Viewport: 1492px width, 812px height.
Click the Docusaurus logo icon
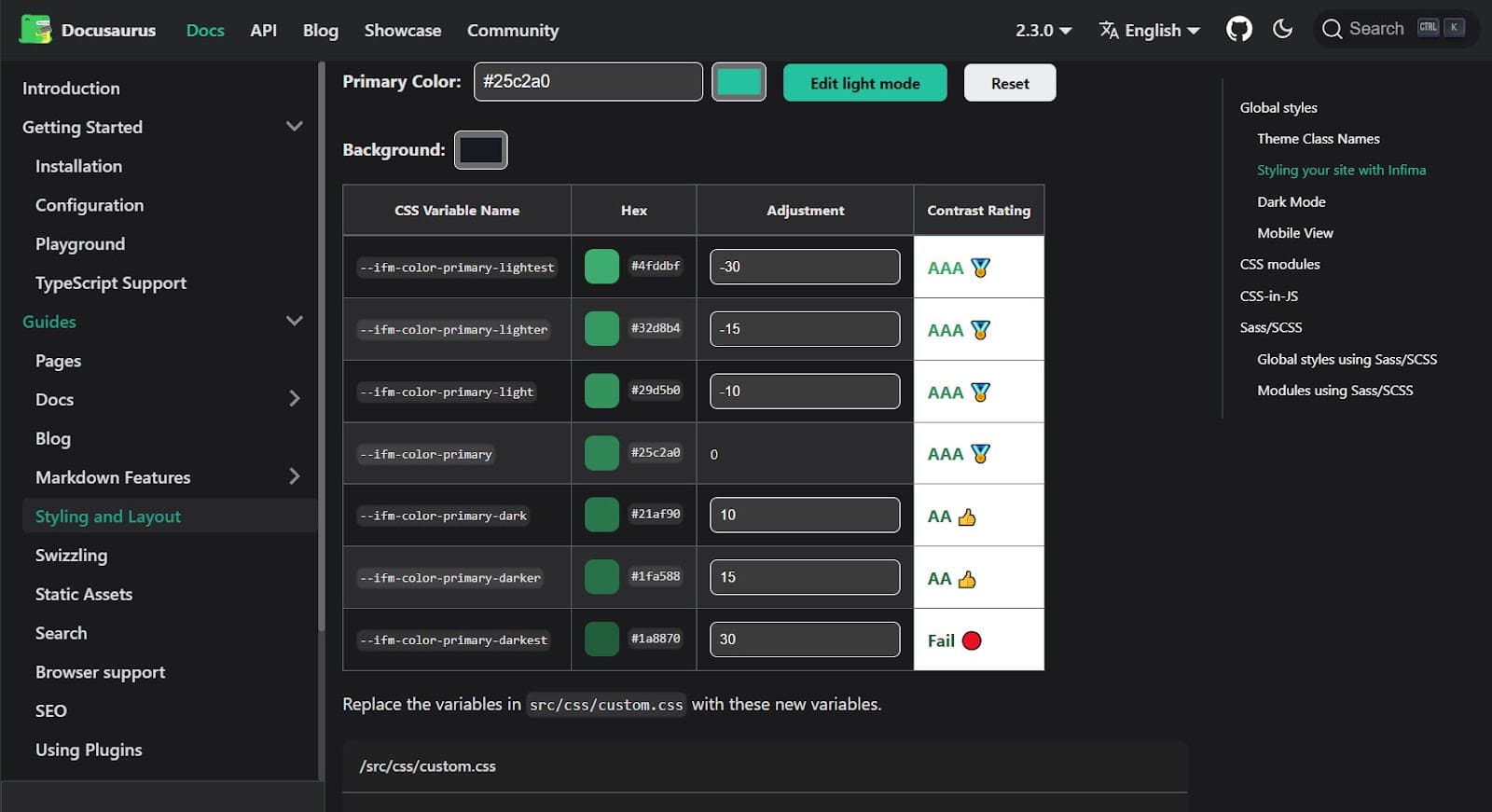pyautogui.click(x=35, y=30)
